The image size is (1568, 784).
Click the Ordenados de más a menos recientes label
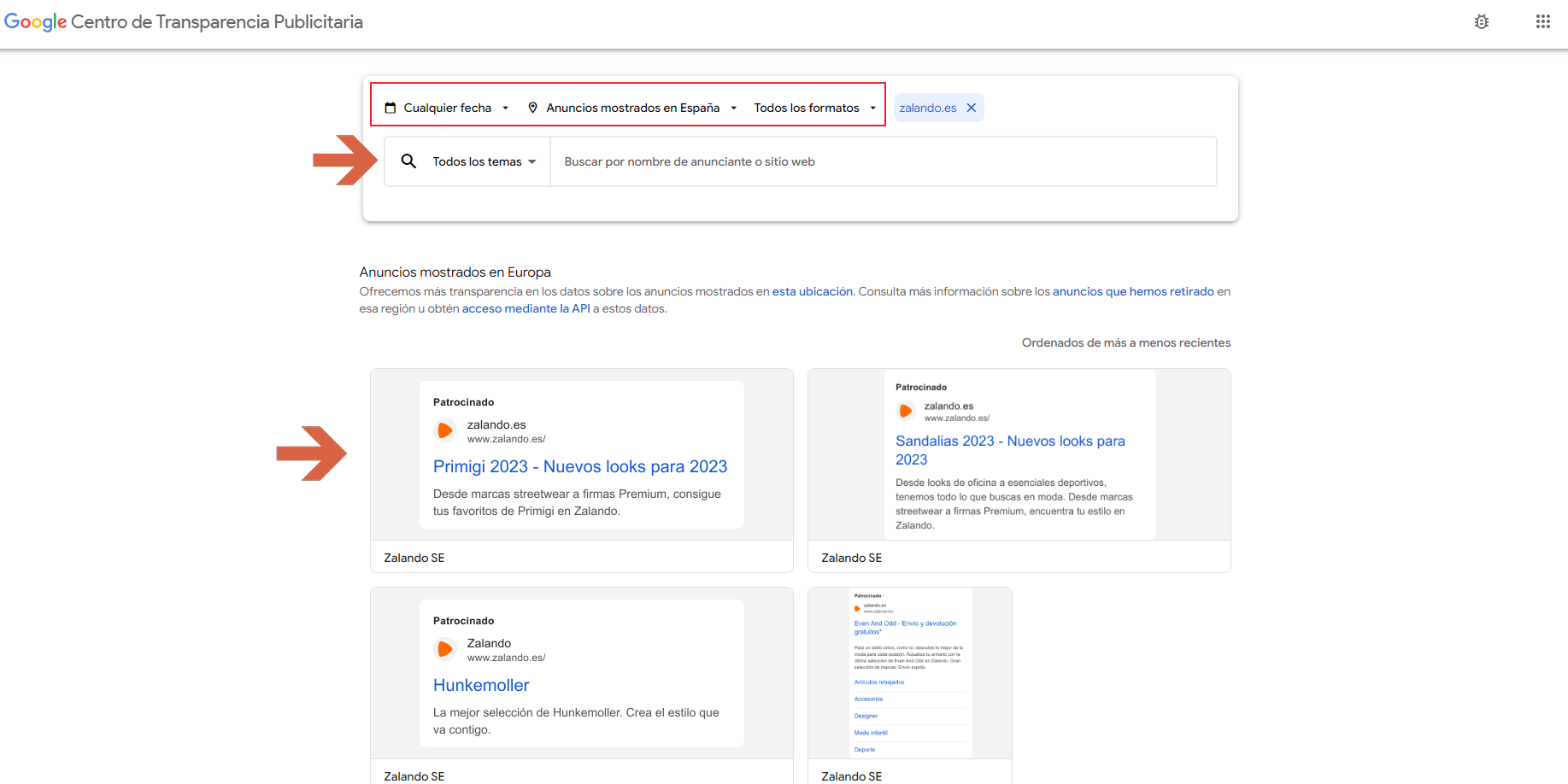click(x=1126, y=342)
